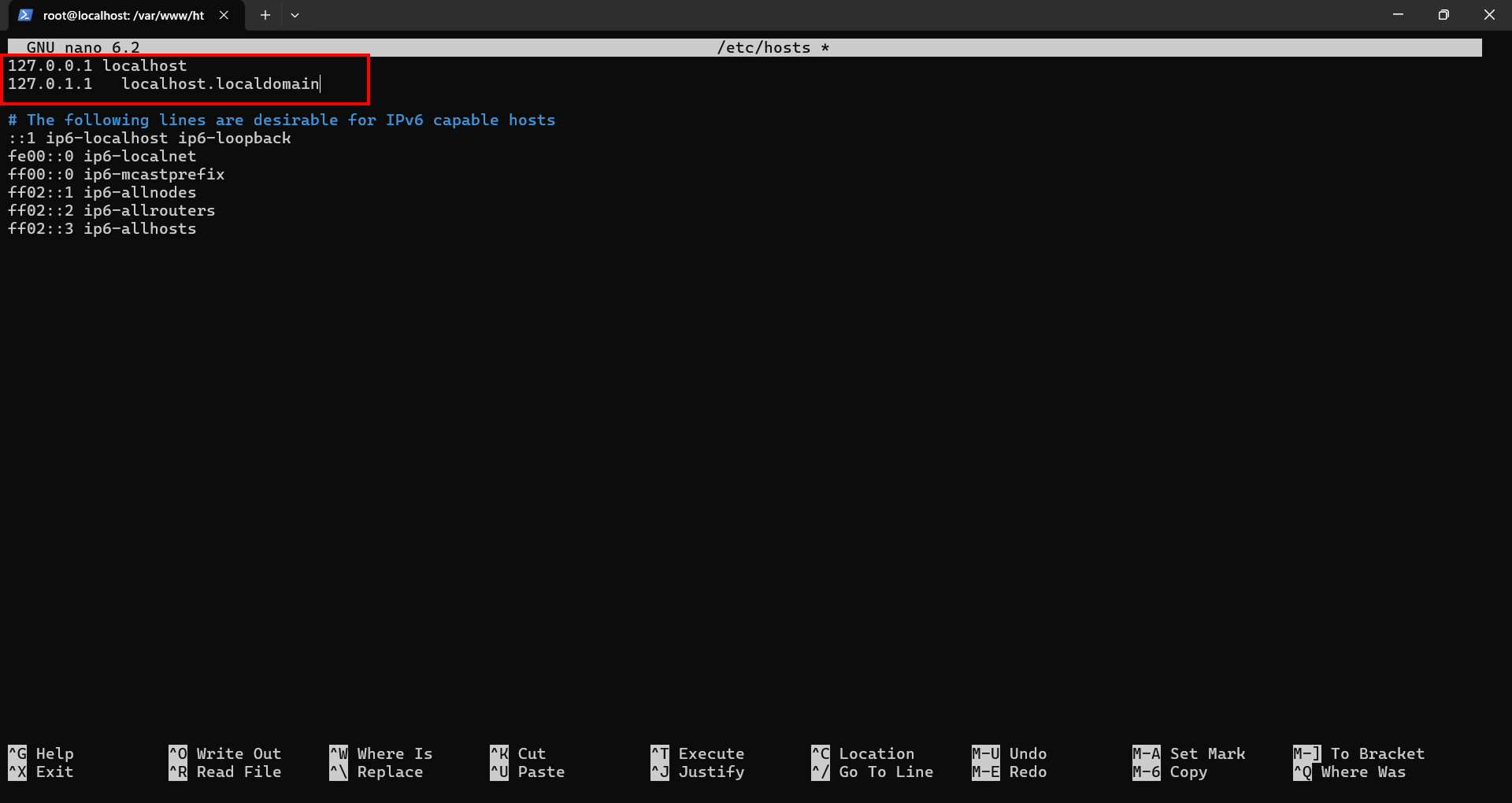Open a new terminal tab with plus
Image resolution: width=1512 pixels, height=803 pixels.
coord(265,15)
